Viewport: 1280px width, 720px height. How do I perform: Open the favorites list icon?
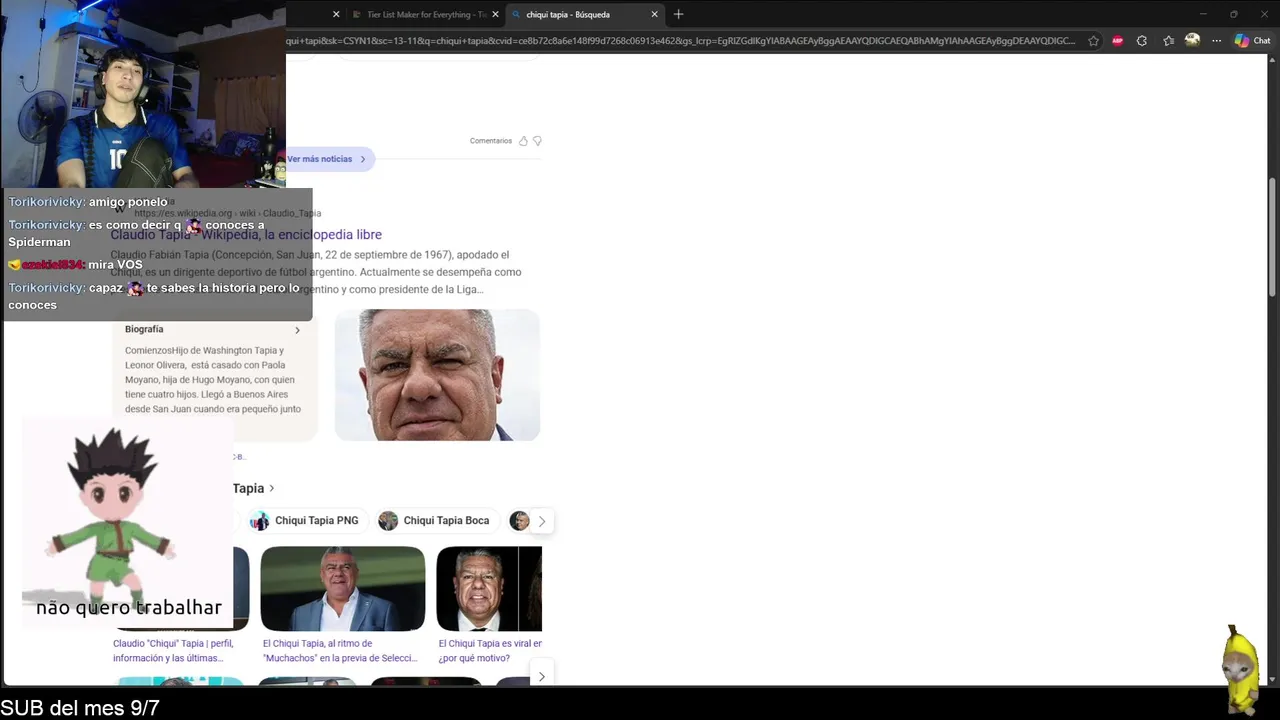(1168, 41)
